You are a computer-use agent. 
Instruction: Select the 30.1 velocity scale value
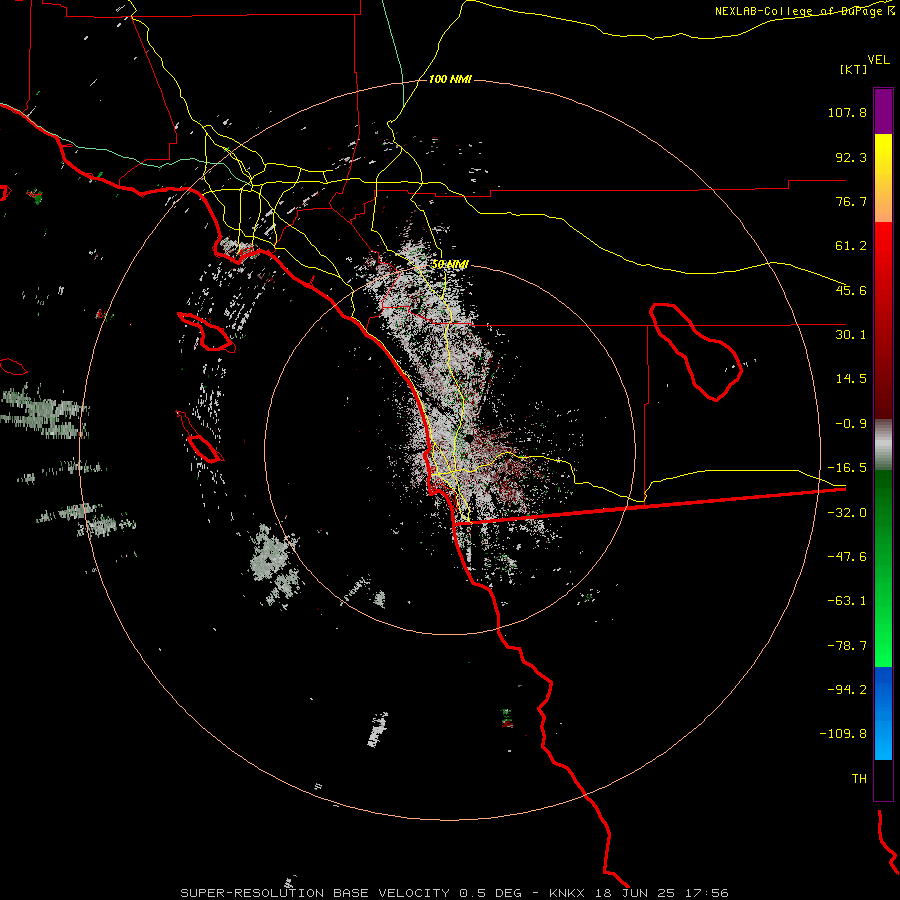pyautogui.click(x=851, y=335)
